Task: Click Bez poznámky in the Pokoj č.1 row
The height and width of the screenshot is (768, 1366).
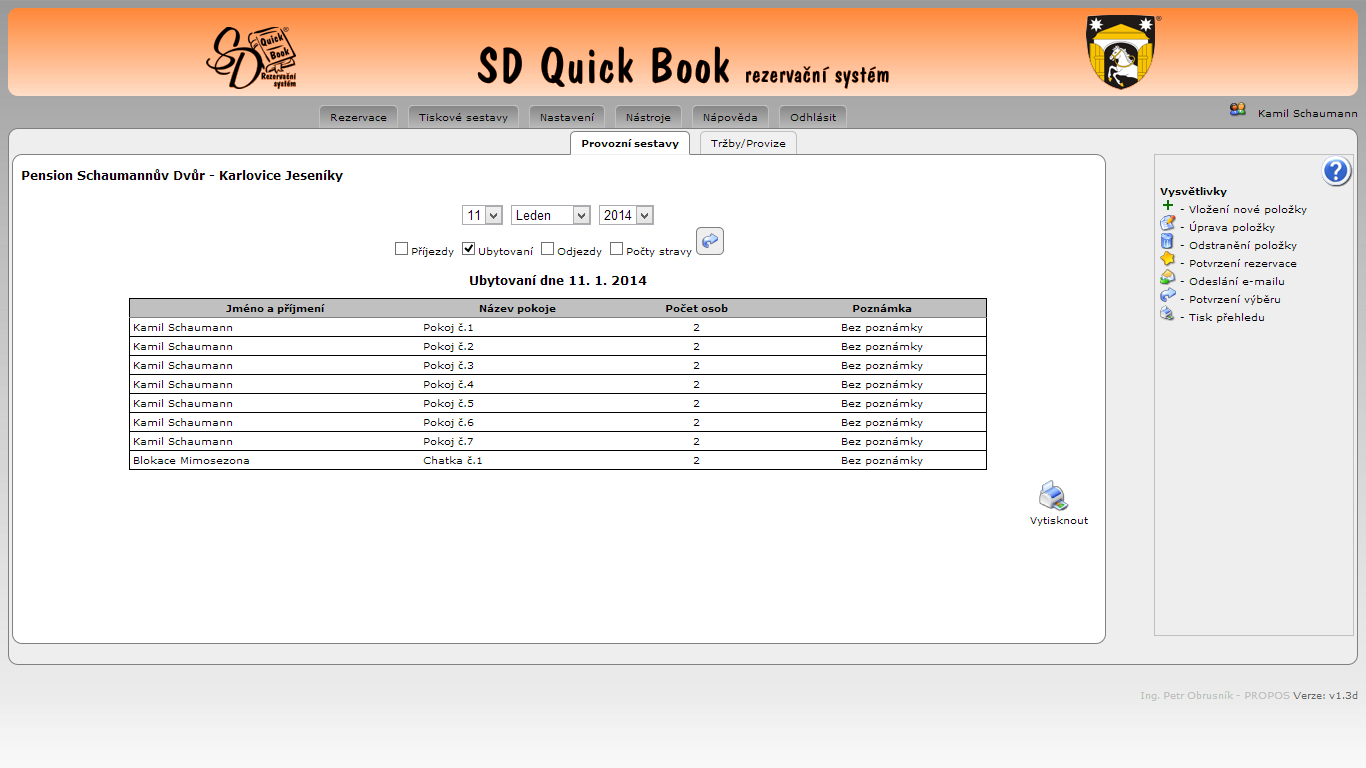Action: pos(882,327)
